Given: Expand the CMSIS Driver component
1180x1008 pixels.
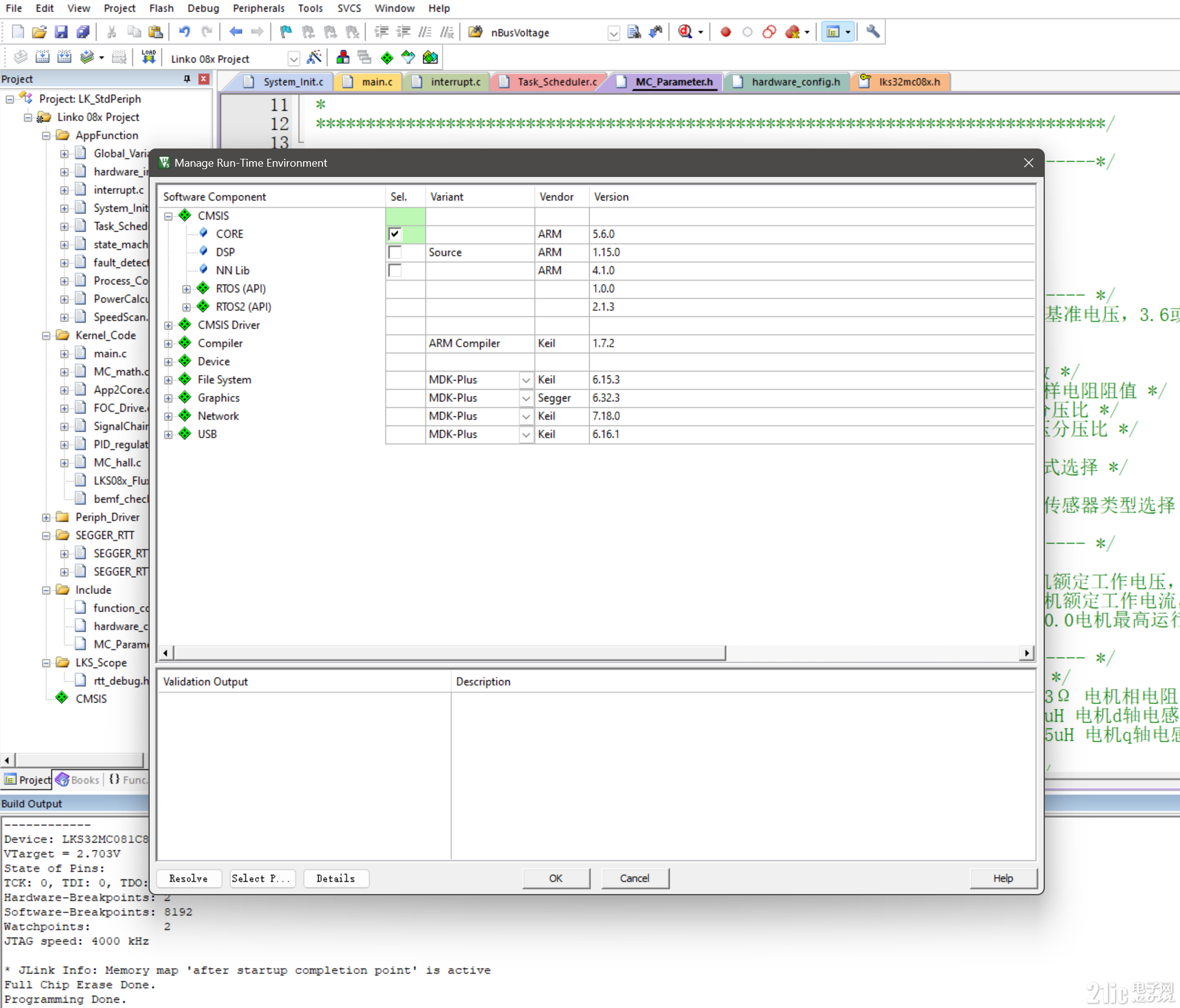Looking at the screenshot, I should click(x=168, y=325).
